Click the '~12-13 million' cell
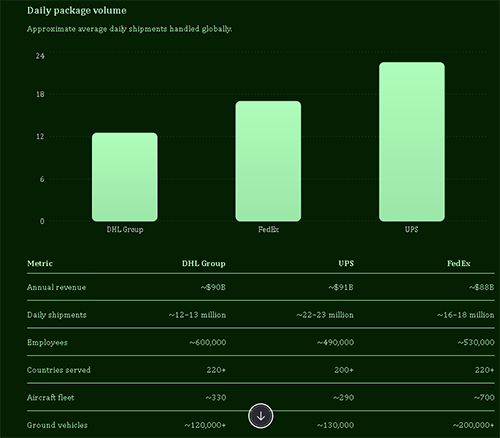This screenshot has height=438, width=500. coord(197,315)
